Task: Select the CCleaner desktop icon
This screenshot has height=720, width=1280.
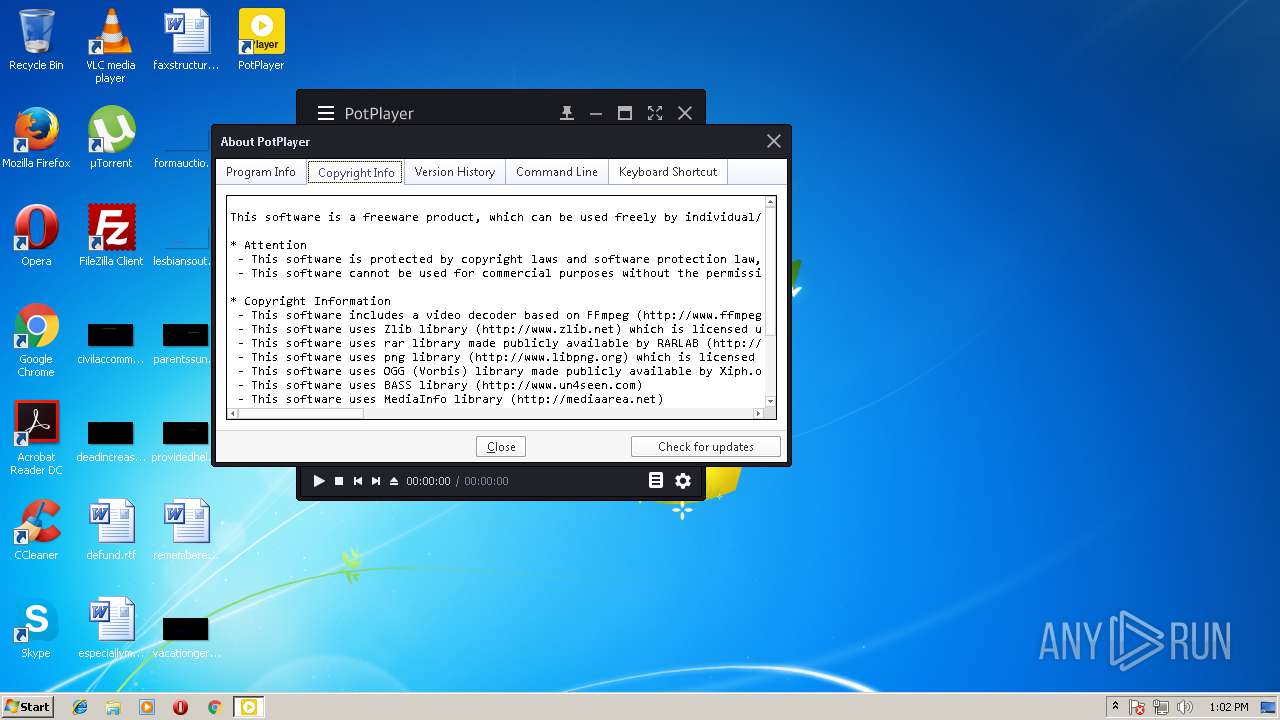Action: (x=36, y=530)
